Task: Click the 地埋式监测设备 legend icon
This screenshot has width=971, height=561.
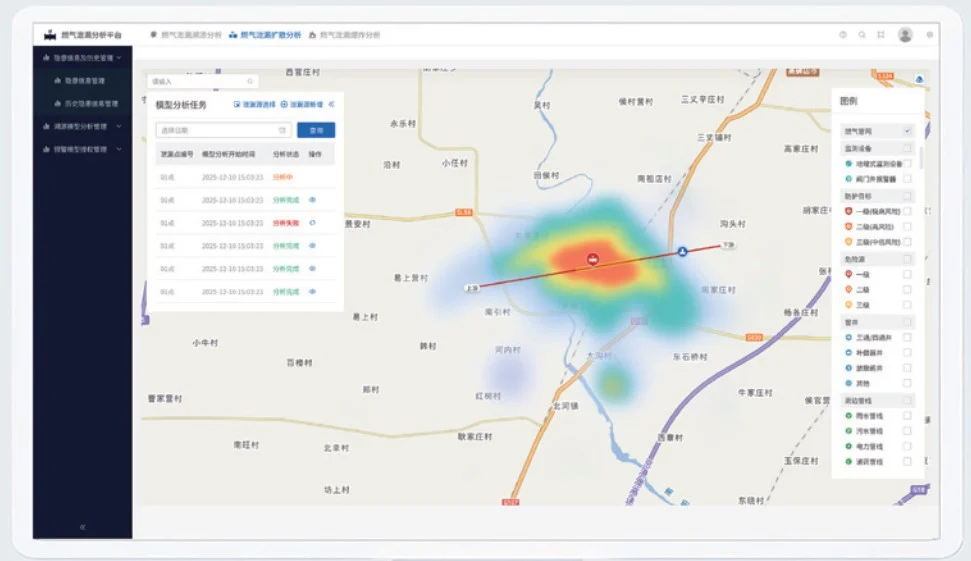Action: click(848, 163)
